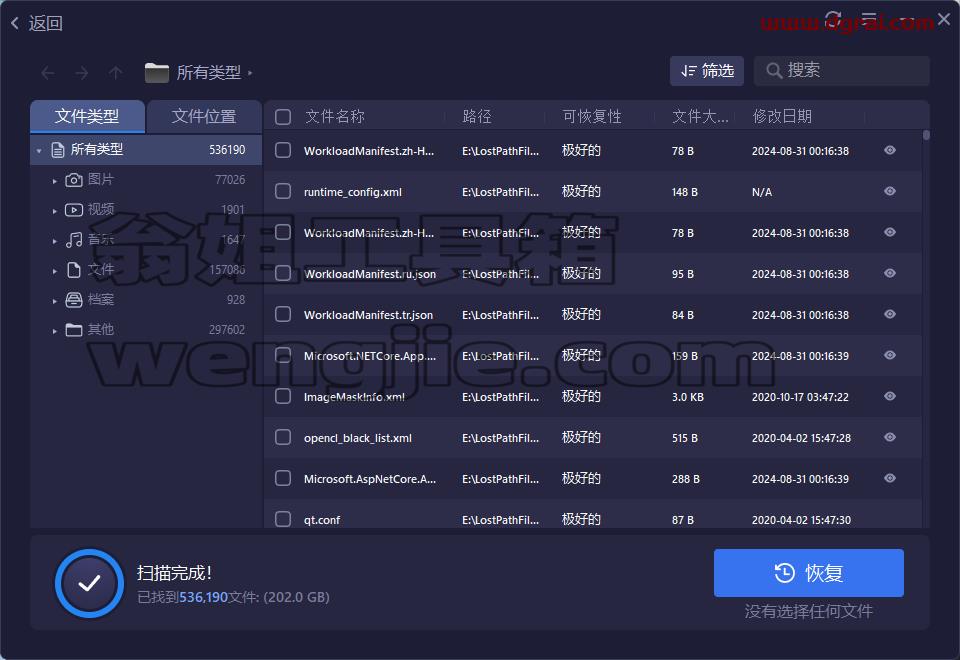Click the 返回 back link
Screen dimensions: 960x660
click(45, 23)
